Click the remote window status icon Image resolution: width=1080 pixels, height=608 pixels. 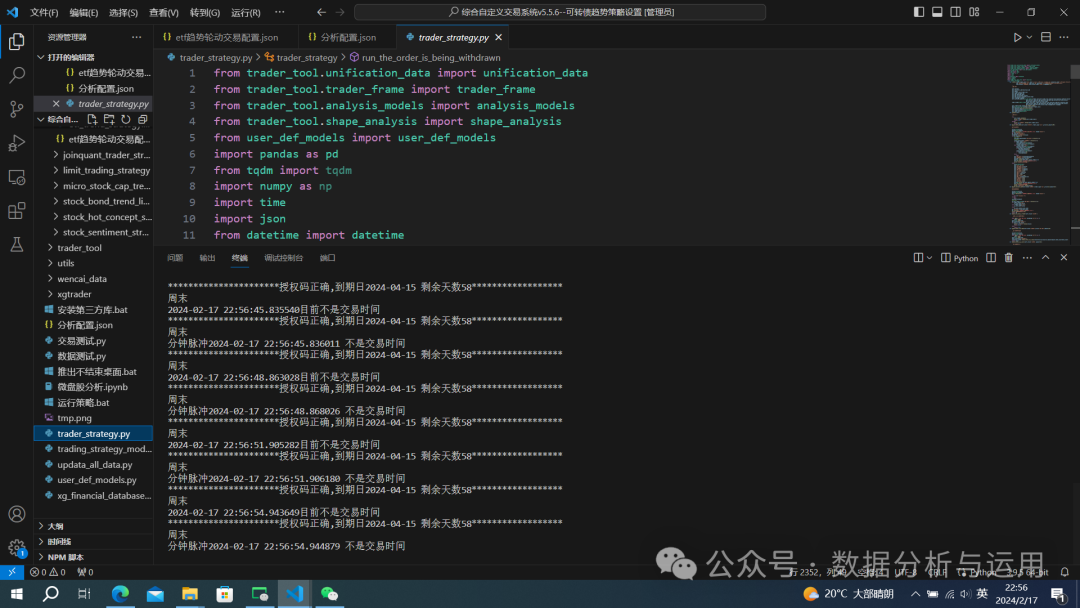pyautogui.click(x=12, y=572)
